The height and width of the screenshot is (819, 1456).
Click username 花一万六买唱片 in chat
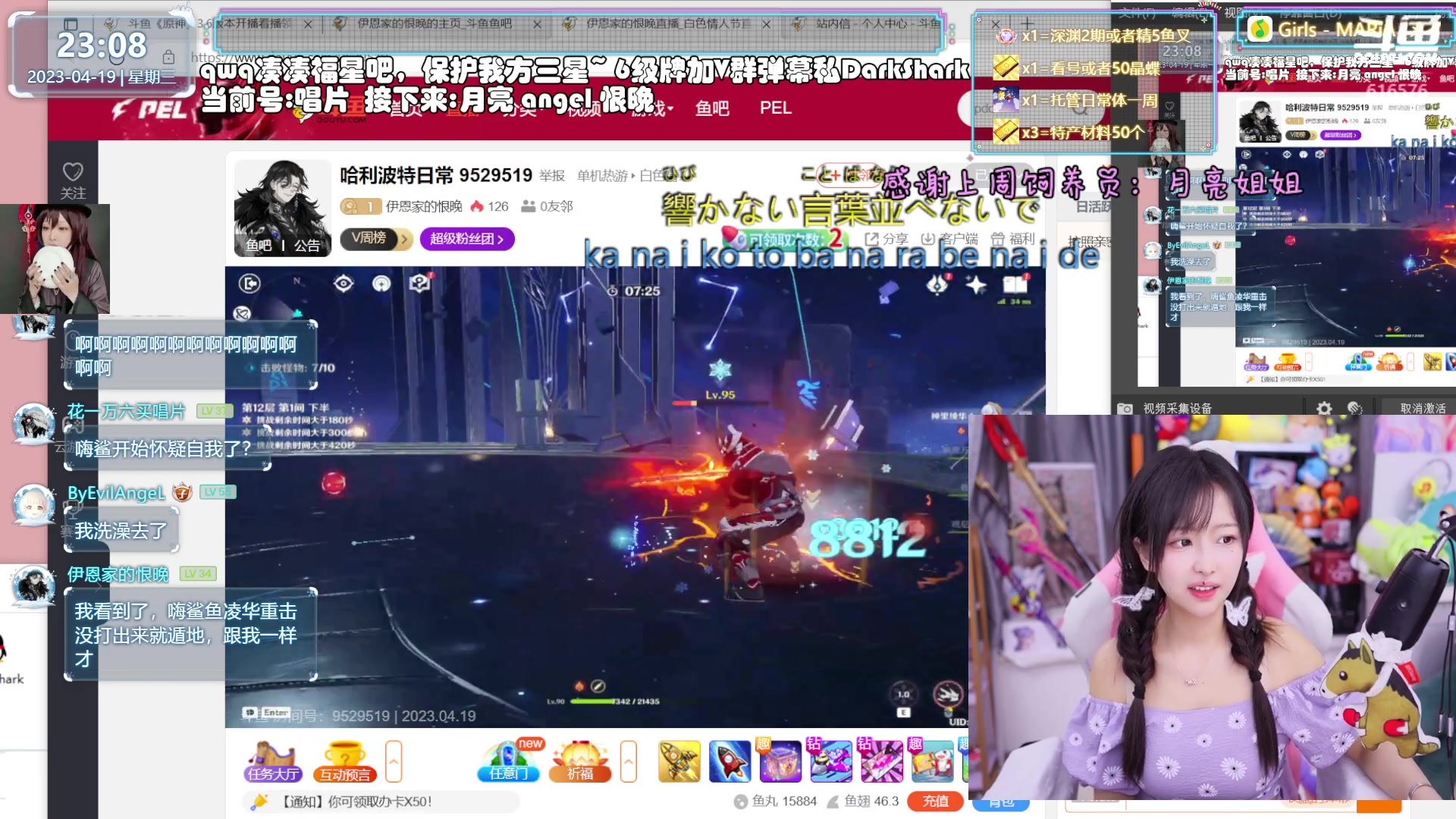pos(126,412)
